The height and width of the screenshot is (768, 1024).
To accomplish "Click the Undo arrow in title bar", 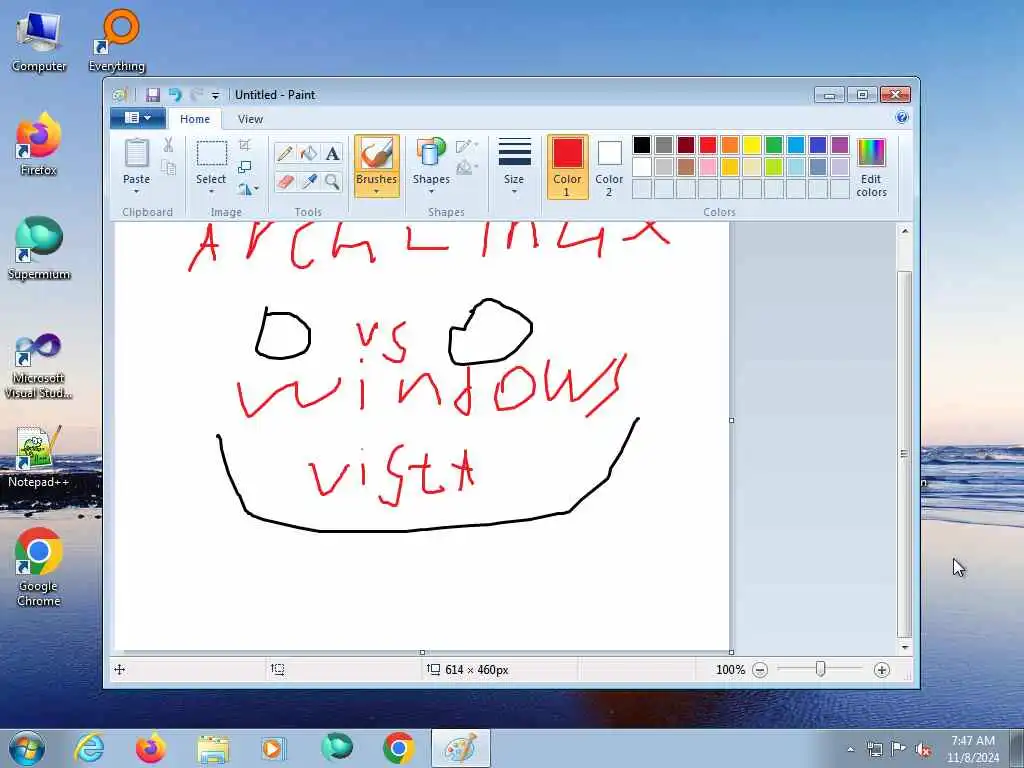I will [x=175, y=95].
